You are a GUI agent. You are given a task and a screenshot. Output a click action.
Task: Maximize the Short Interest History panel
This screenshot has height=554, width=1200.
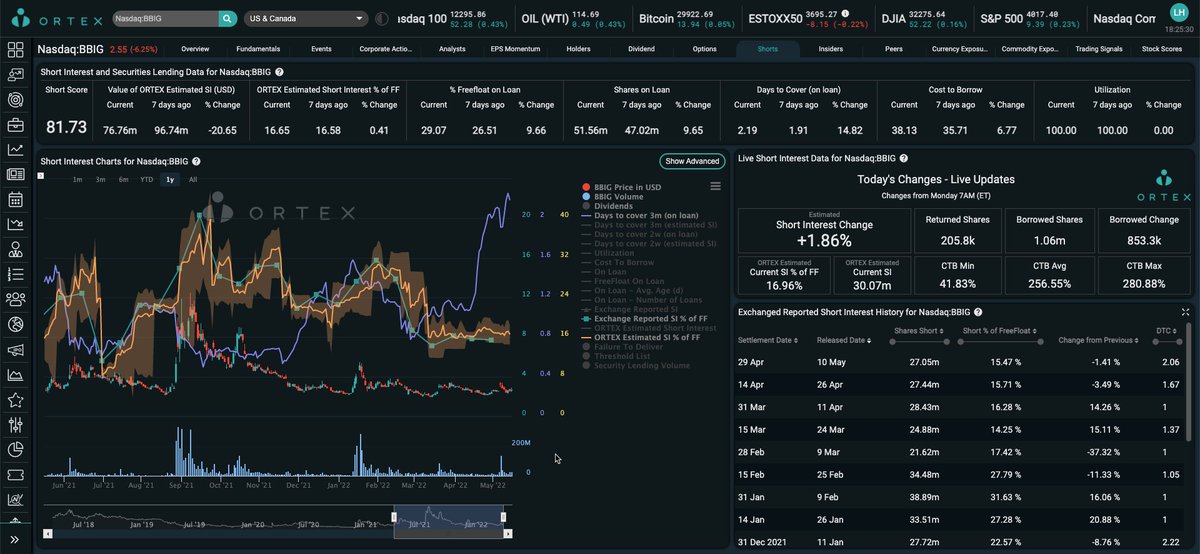point(1185,312)
